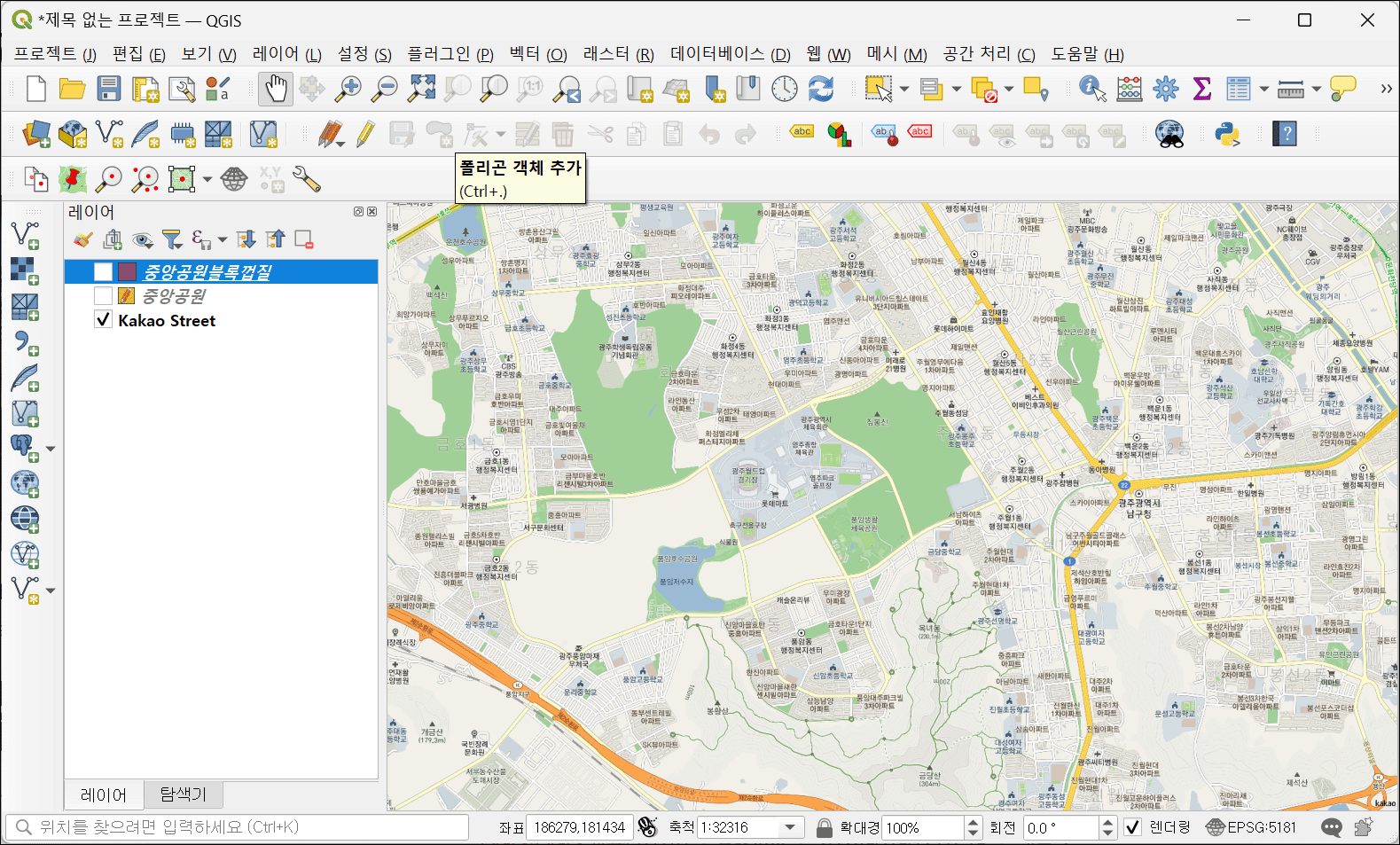
Task: Expand the attribute table dropdown arrow
Action: pyautogui.click(x=1263, y=89)
